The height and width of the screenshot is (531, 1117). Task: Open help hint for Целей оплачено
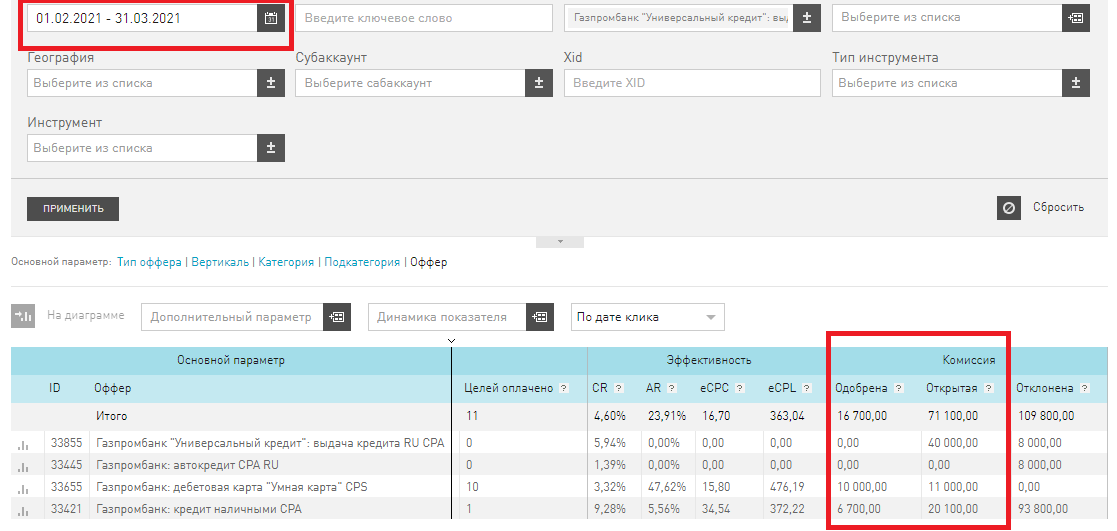tap(563, 388)
